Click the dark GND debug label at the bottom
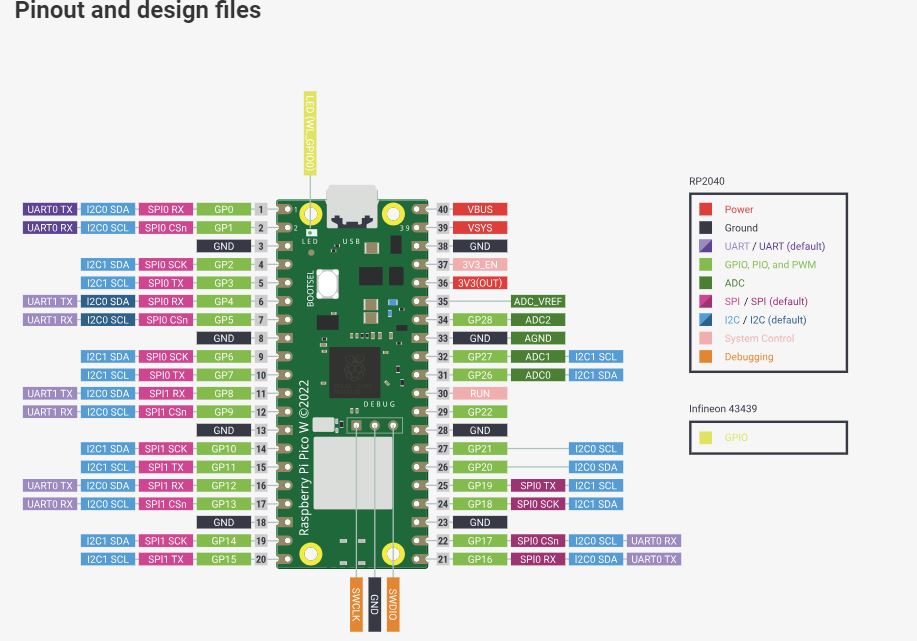 tap(374, 604)
